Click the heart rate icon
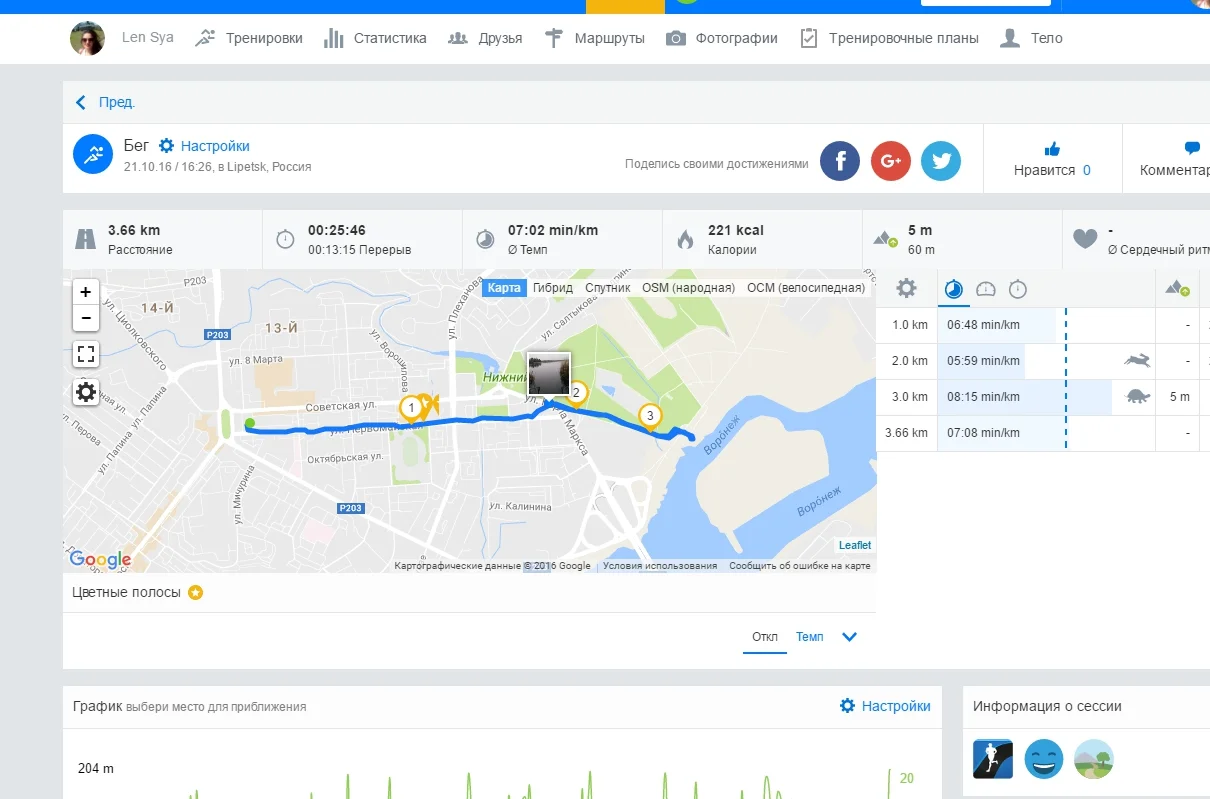 click(1085, 239)
